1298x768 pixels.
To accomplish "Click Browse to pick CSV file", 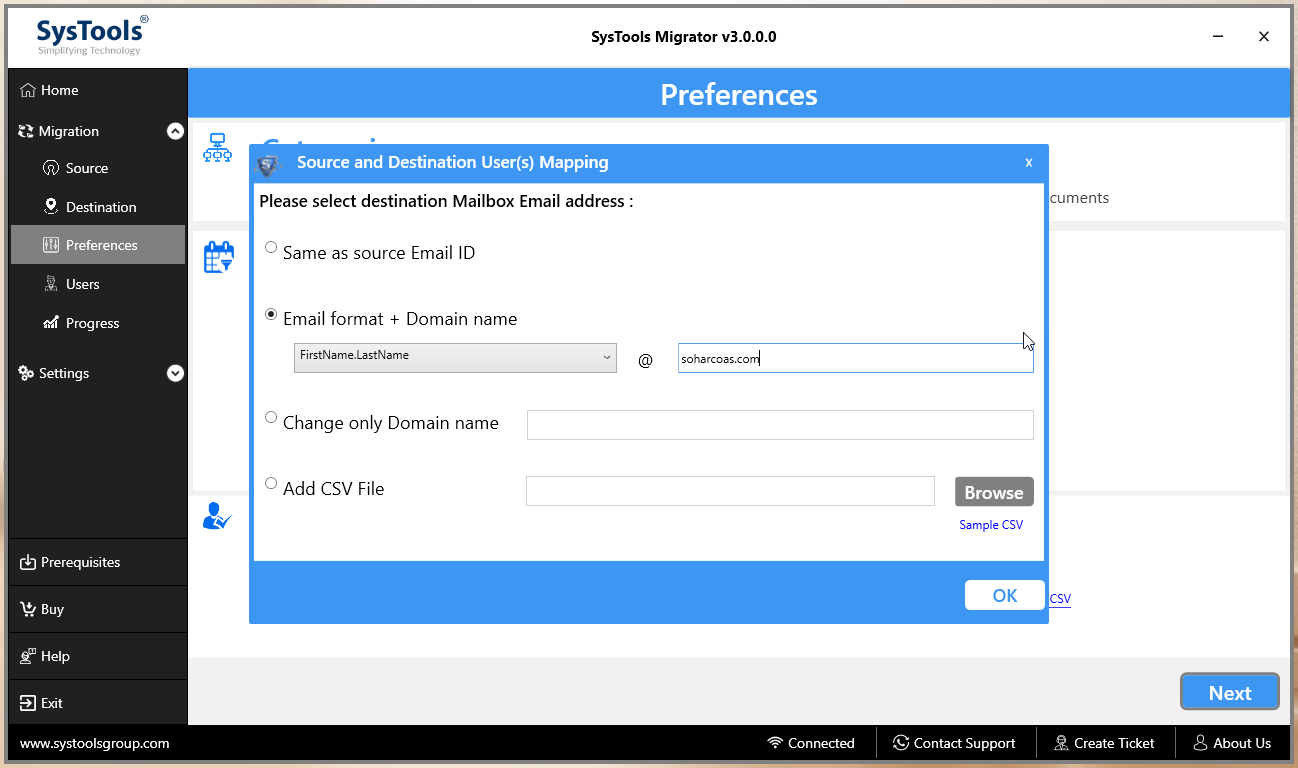I will [x=994, y=492].
